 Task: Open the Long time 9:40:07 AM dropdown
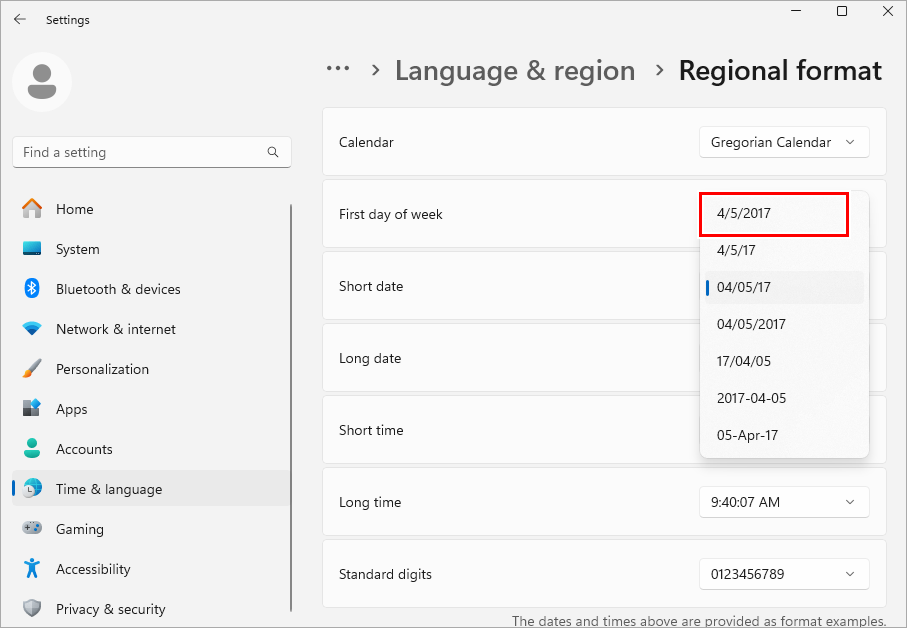784,502
